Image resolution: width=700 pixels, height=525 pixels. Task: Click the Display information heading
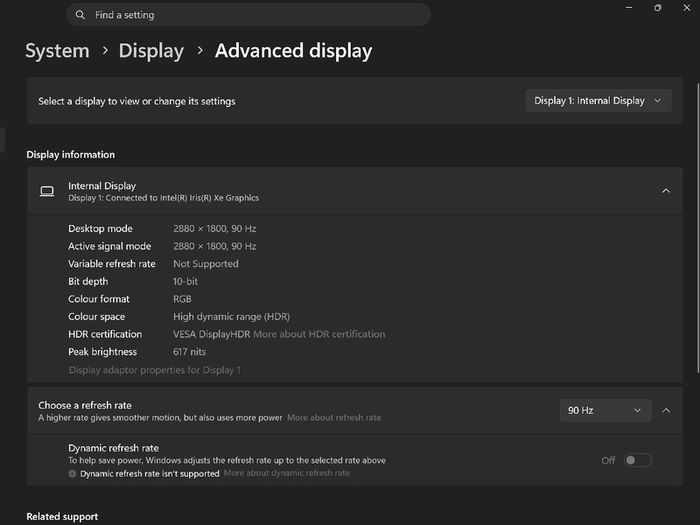[x=71, y=154]
